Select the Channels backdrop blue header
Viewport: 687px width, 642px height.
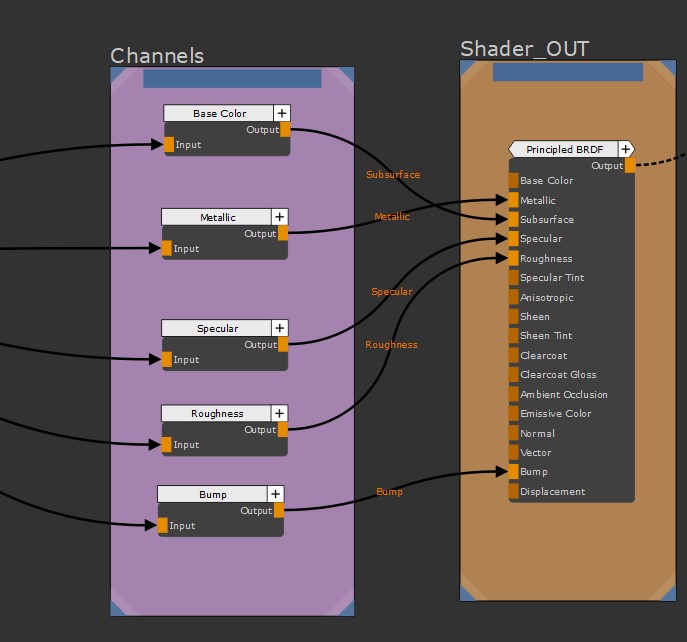click(232, 78)
